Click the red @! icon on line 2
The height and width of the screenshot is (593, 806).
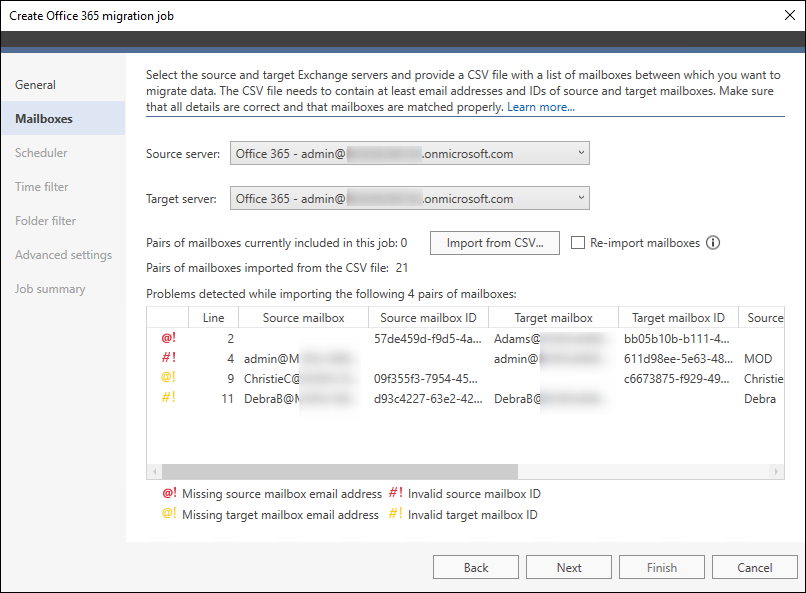(x=169, y=338)
